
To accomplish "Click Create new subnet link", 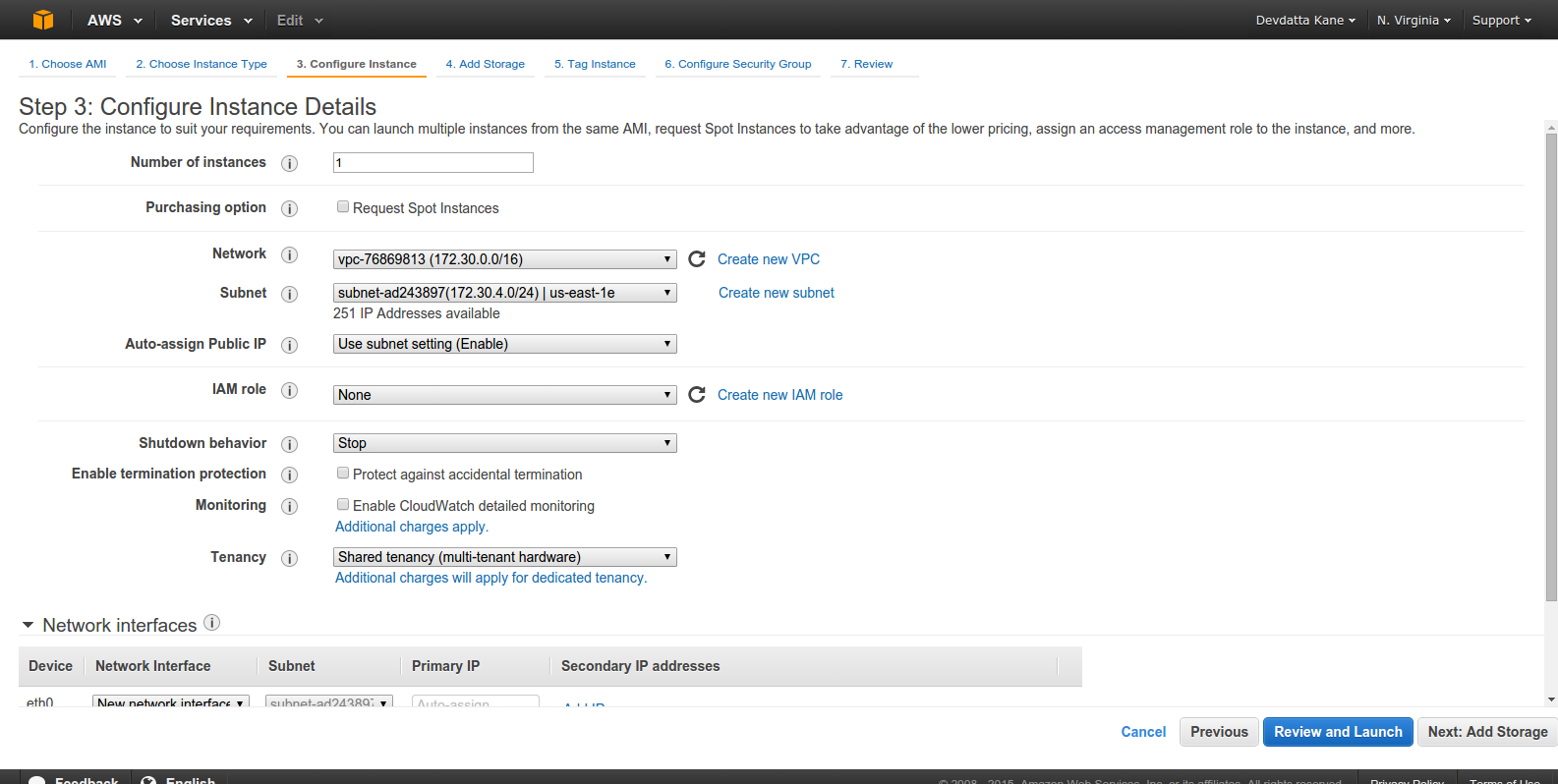I will pos(777,293).
